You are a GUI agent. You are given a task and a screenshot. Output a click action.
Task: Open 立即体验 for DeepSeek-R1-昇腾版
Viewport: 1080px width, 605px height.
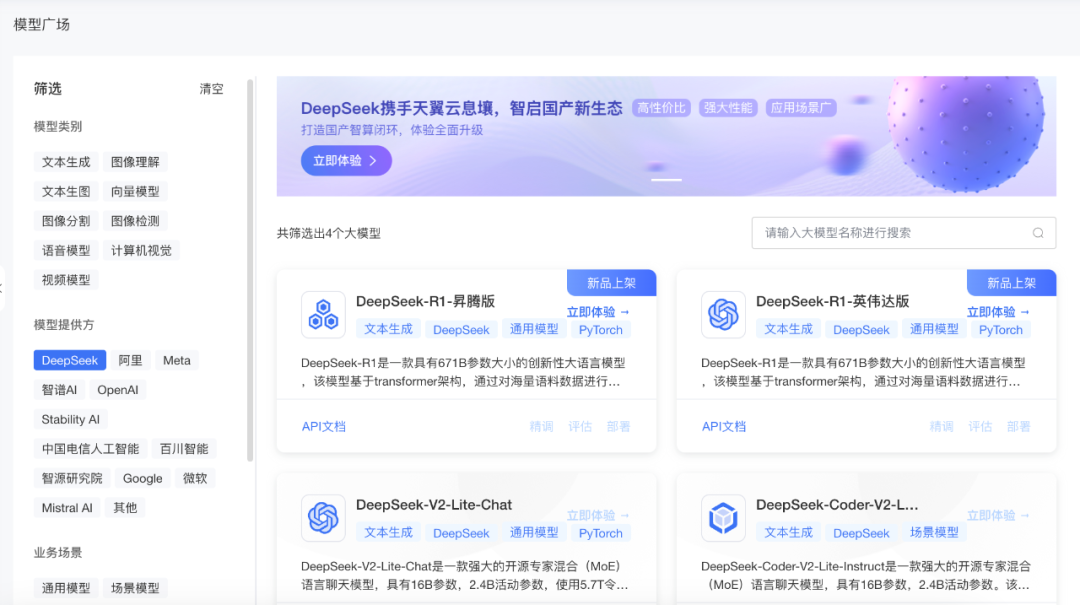[598, 312]
